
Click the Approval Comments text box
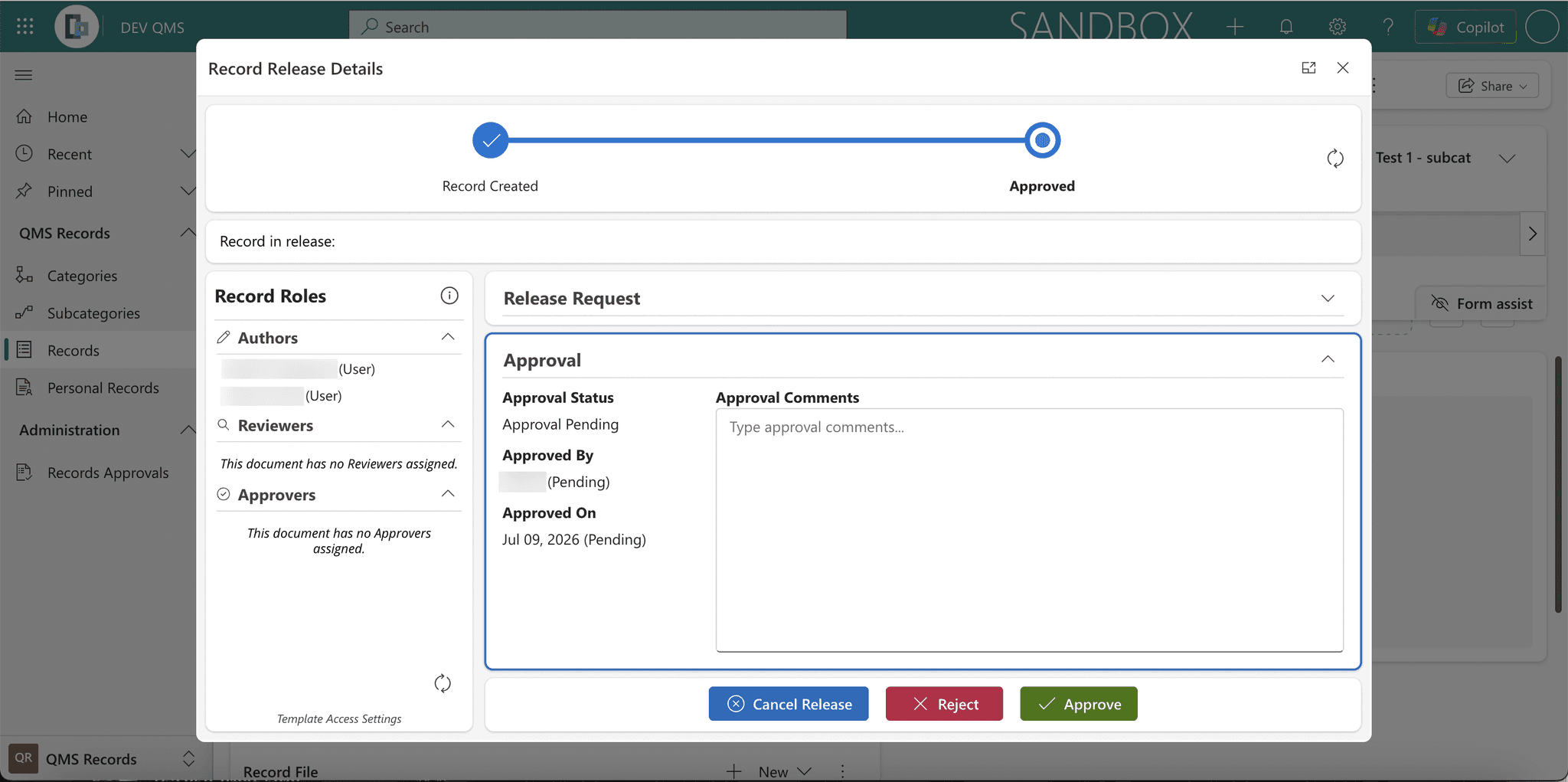tap(1030, 530)
